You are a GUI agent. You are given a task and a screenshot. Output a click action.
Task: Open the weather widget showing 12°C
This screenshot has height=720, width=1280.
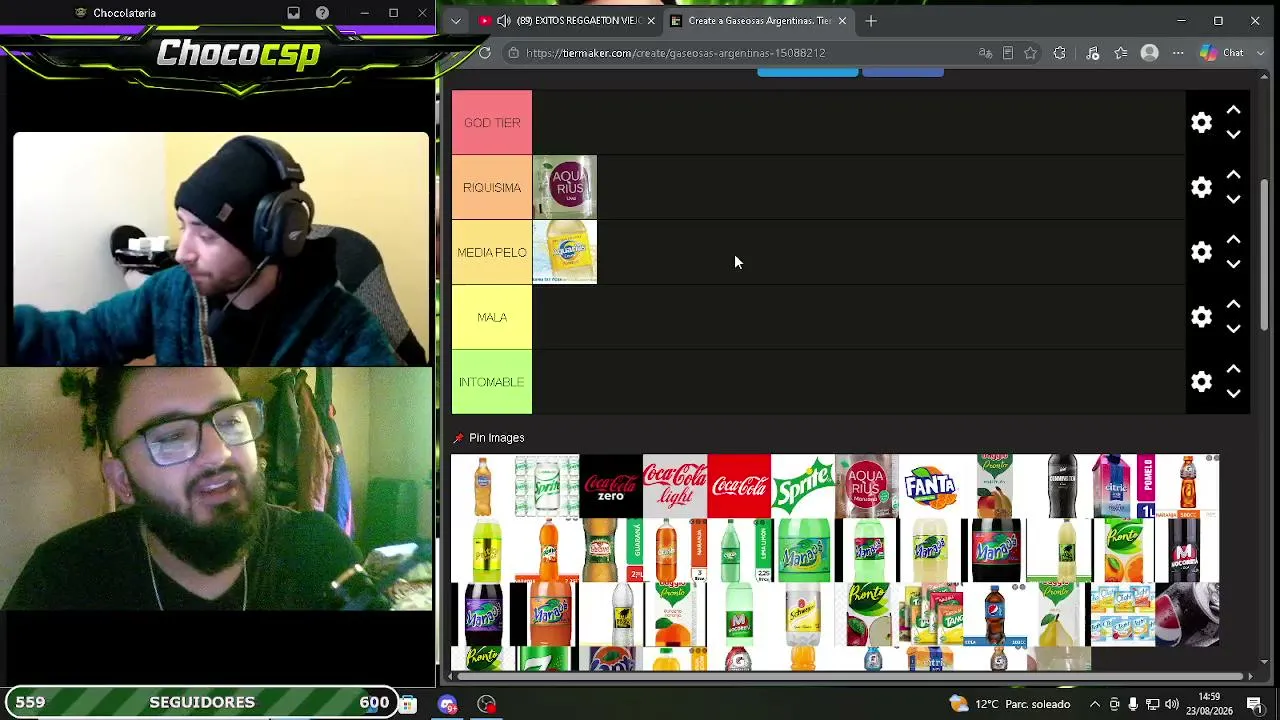tap(1010, 704)
